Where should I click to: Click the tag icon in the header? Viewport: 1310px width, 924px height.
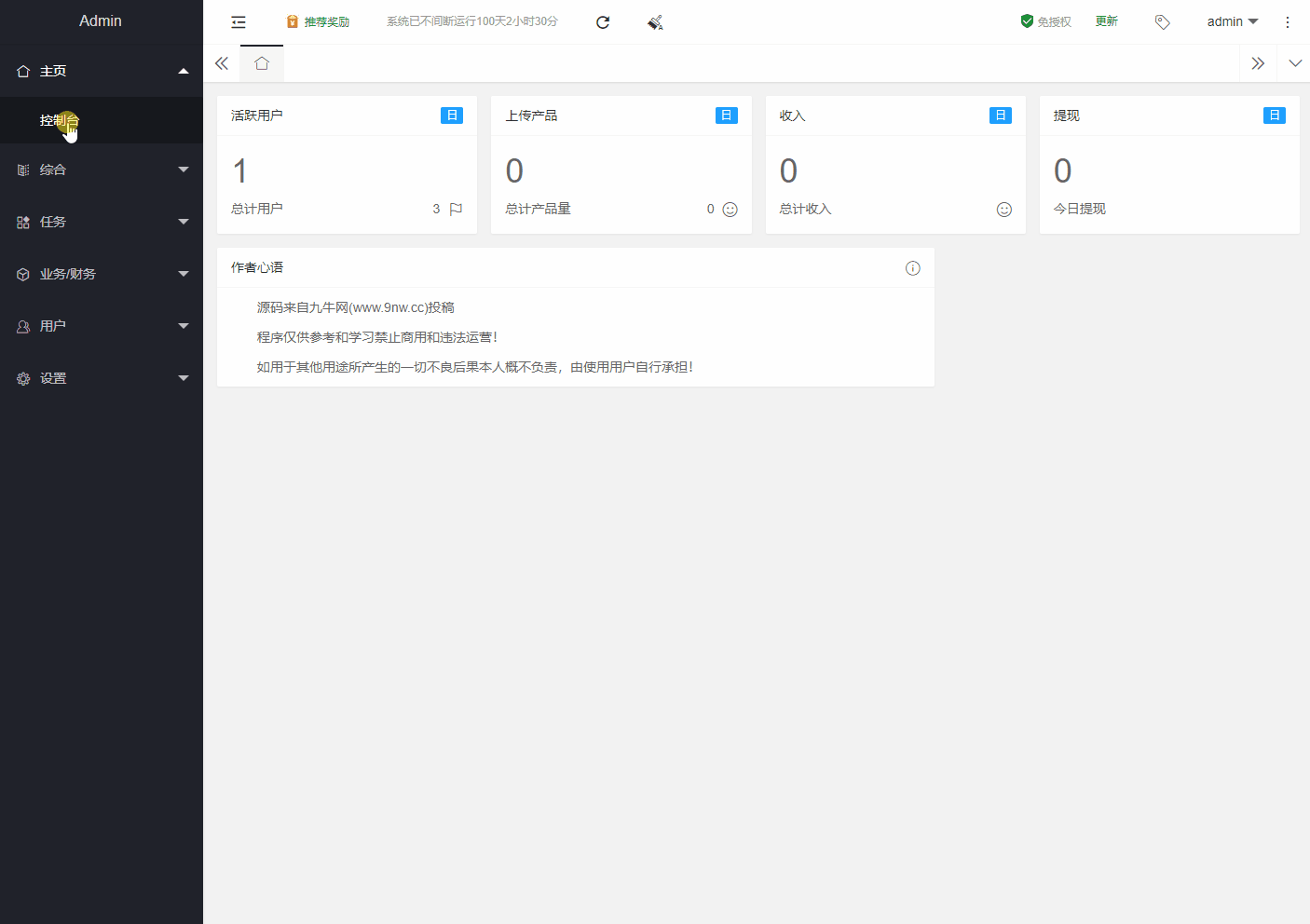1162,21
